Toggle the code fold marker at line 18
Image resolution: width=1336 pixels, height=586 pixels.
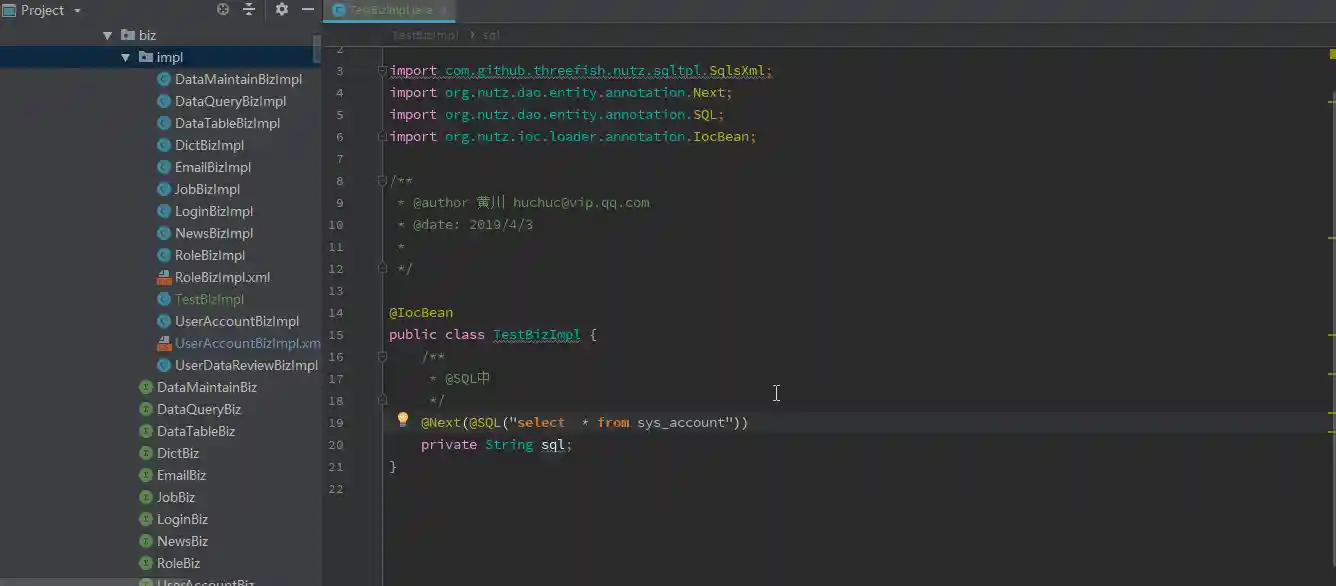[381, 399]
